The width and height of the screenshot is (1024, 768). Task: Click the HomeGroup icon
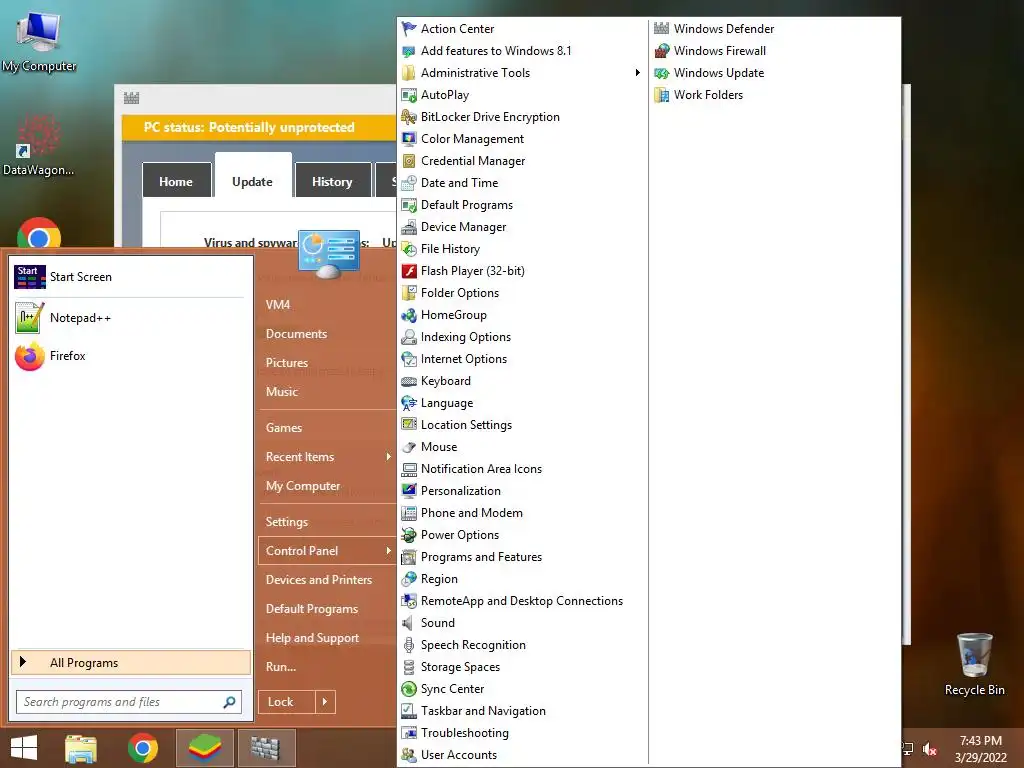pyautogui.click(x=409, y=315)
